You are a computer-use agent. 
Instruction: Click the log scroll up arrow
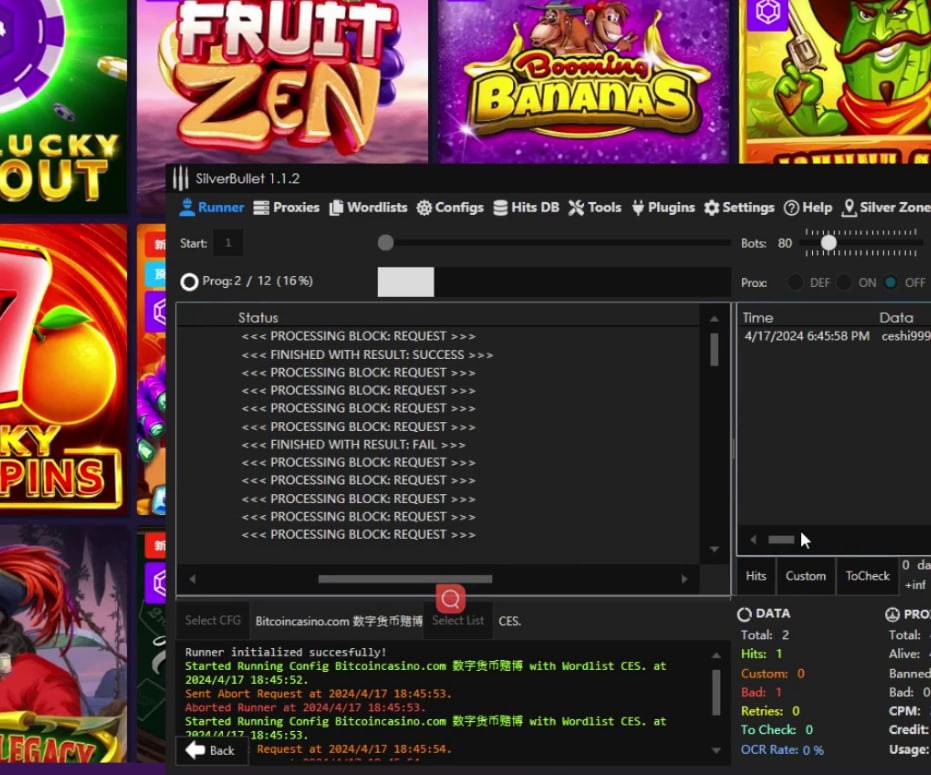(716, 656)
